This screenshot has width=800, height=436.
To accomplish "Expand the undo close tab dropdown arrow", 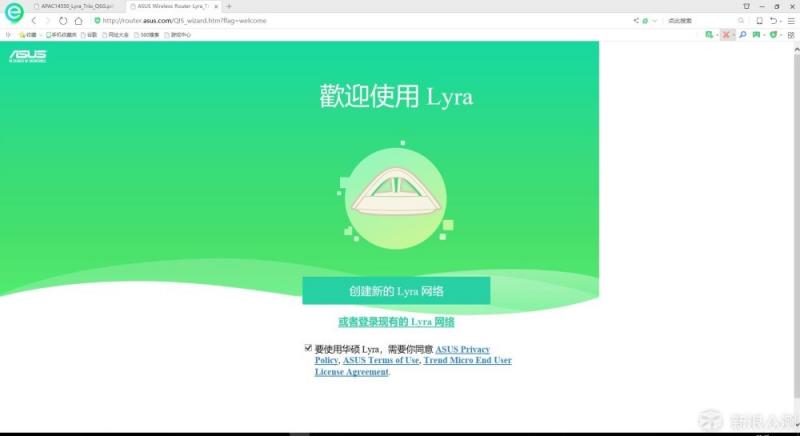I will (x=780, y=21).
